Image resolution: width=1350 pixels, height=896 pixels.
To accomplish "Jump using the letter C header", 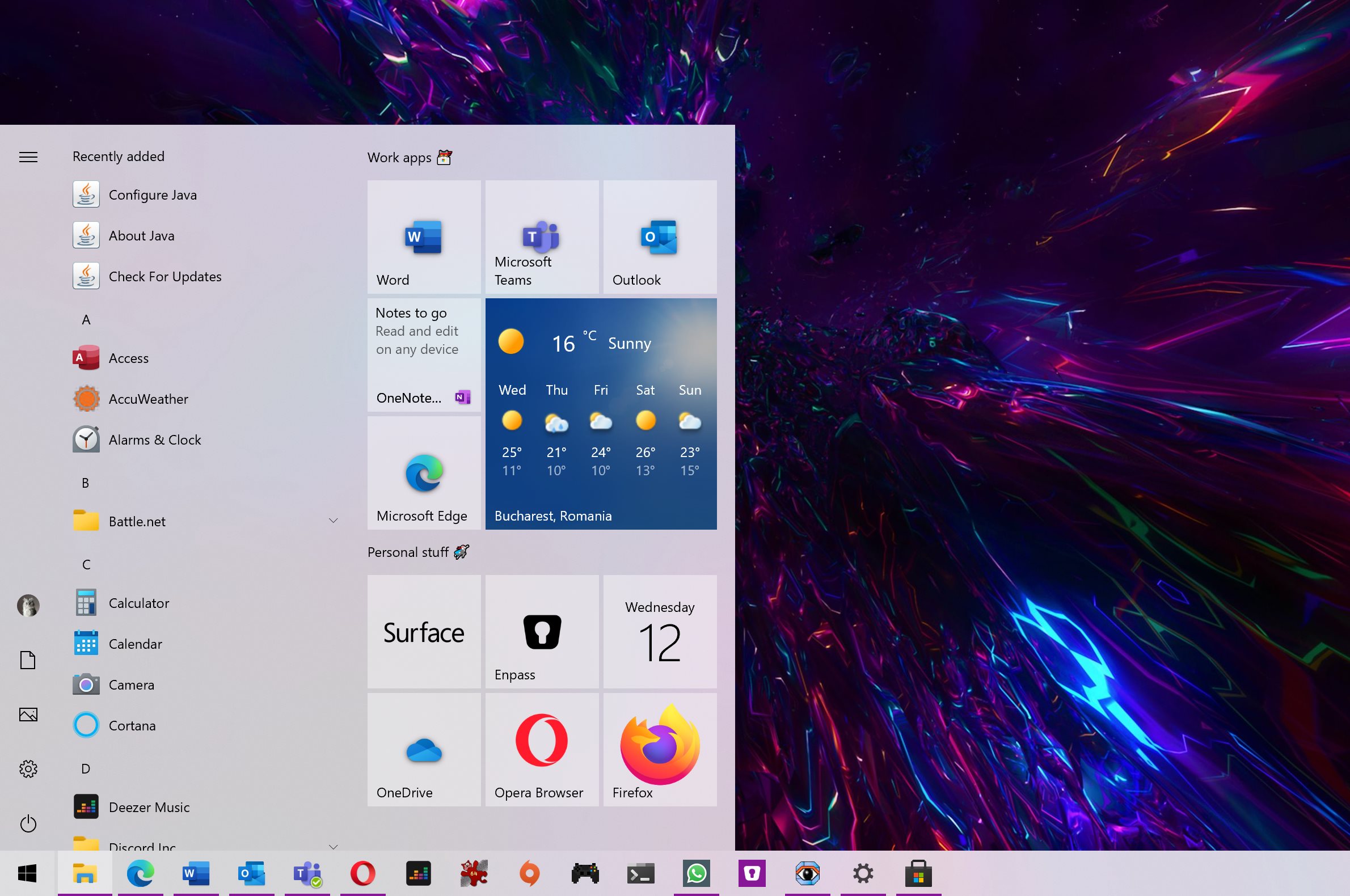I will [x=86, y=565].
